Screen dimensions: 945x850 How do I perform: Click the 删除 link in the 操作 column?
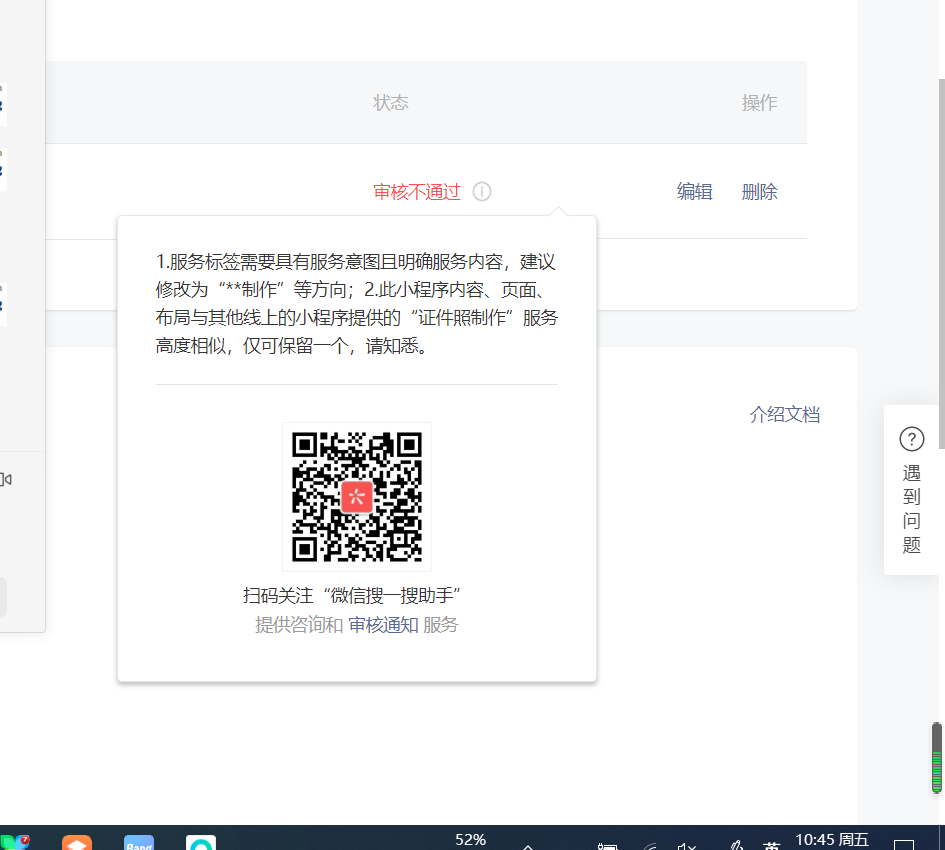[x=759, y=192]
